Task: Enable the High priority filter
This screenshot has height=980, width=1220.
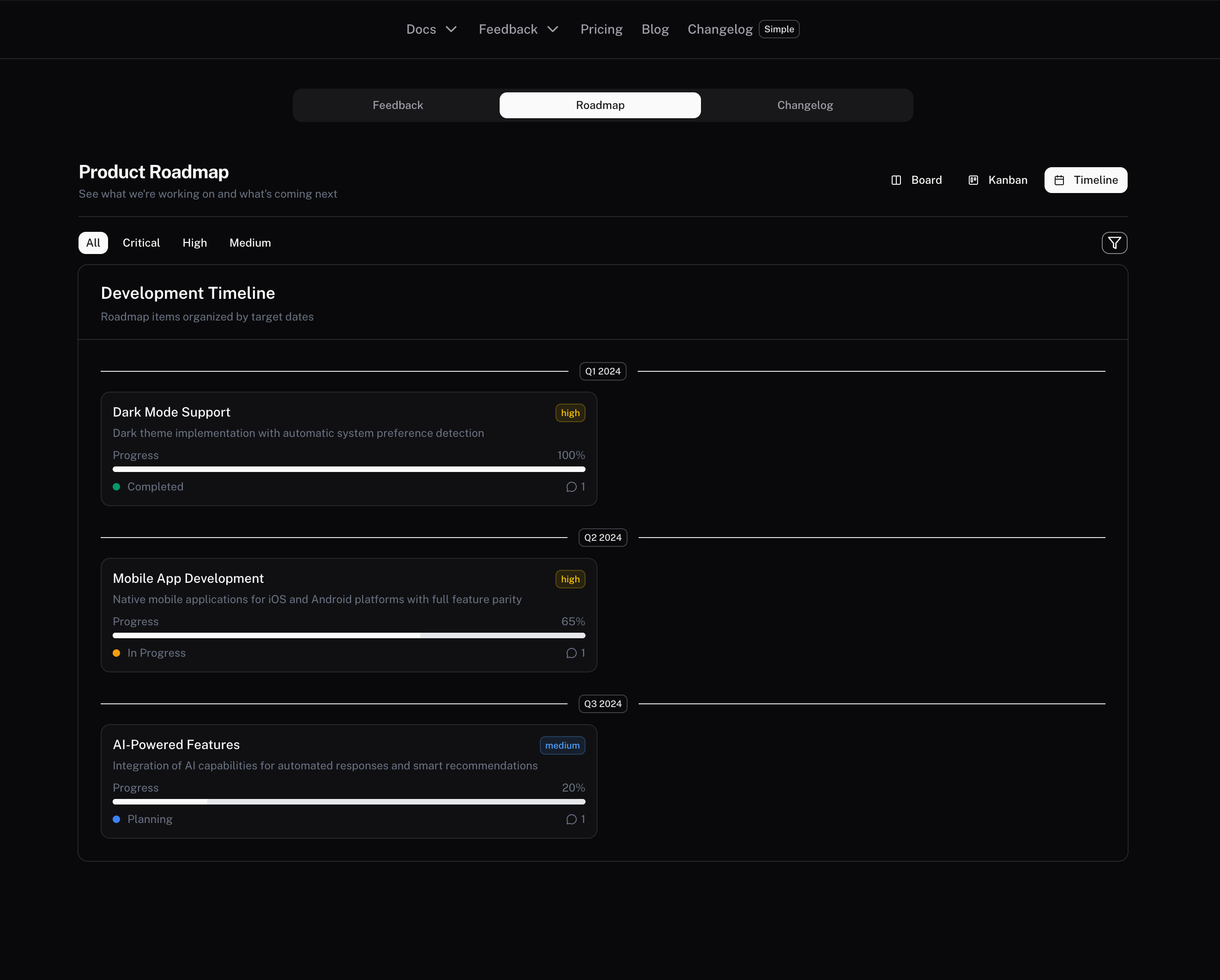Action: (194, 243)
